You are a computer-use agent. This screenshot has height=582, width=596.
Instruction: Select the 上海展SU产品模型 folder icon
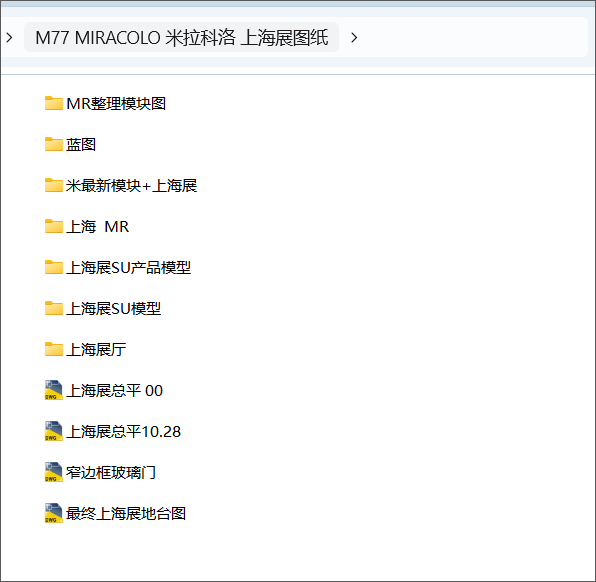tap(54, 268)
